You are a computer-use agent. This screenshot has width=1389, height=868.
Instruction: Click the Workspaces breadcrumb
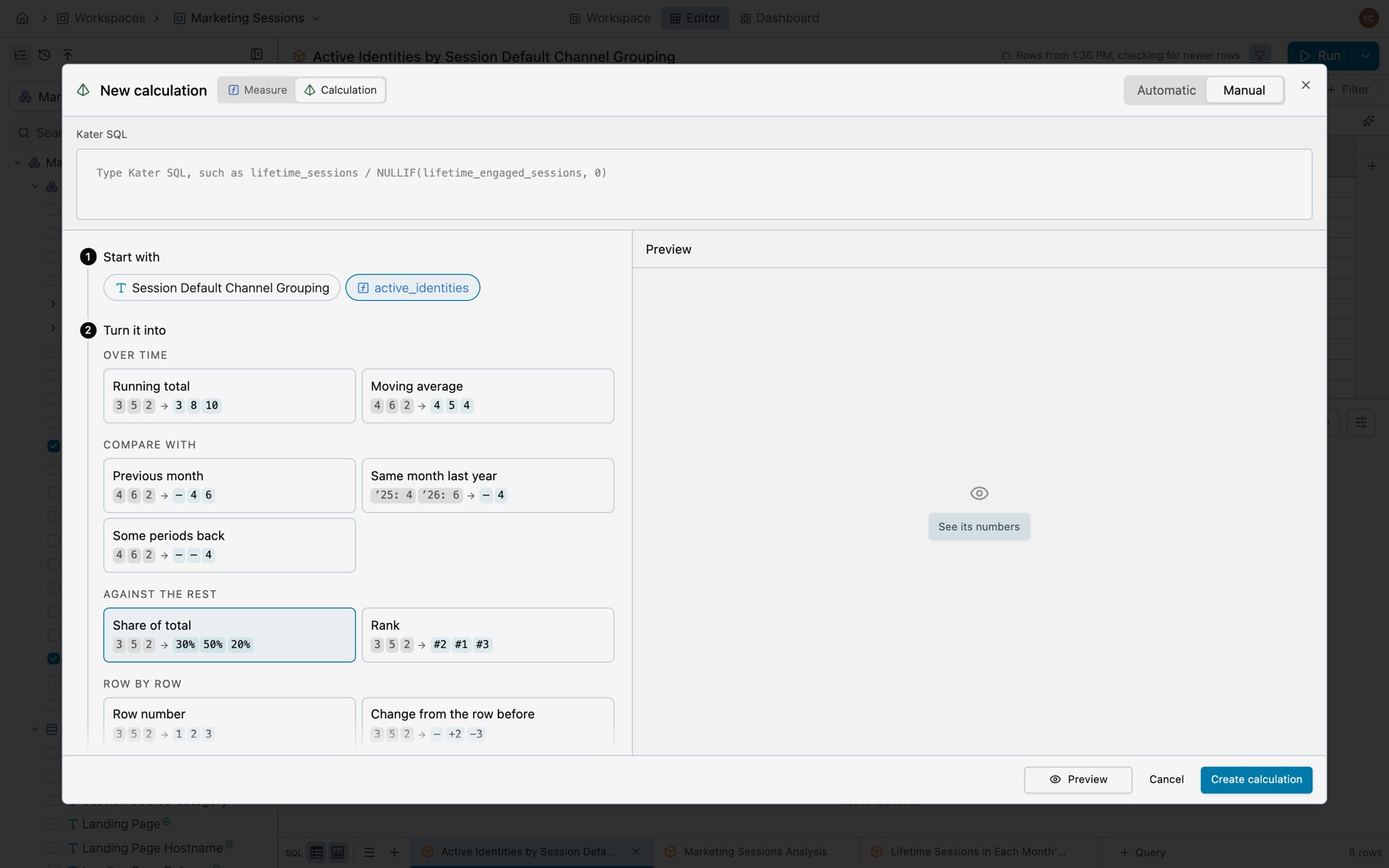(x=101, y=18)
